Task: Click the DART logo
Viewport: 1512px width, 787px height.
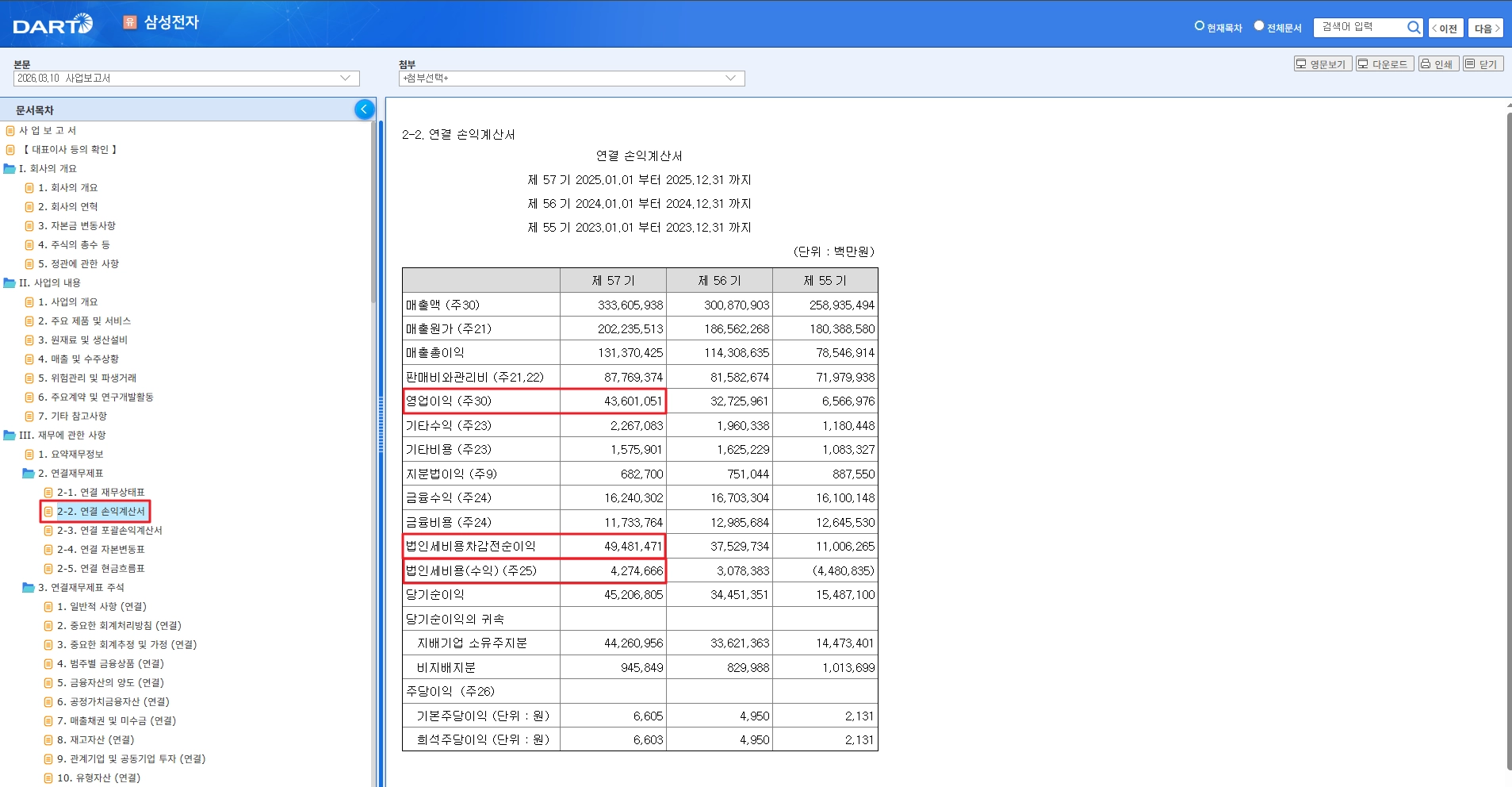Action: [52, 25]
